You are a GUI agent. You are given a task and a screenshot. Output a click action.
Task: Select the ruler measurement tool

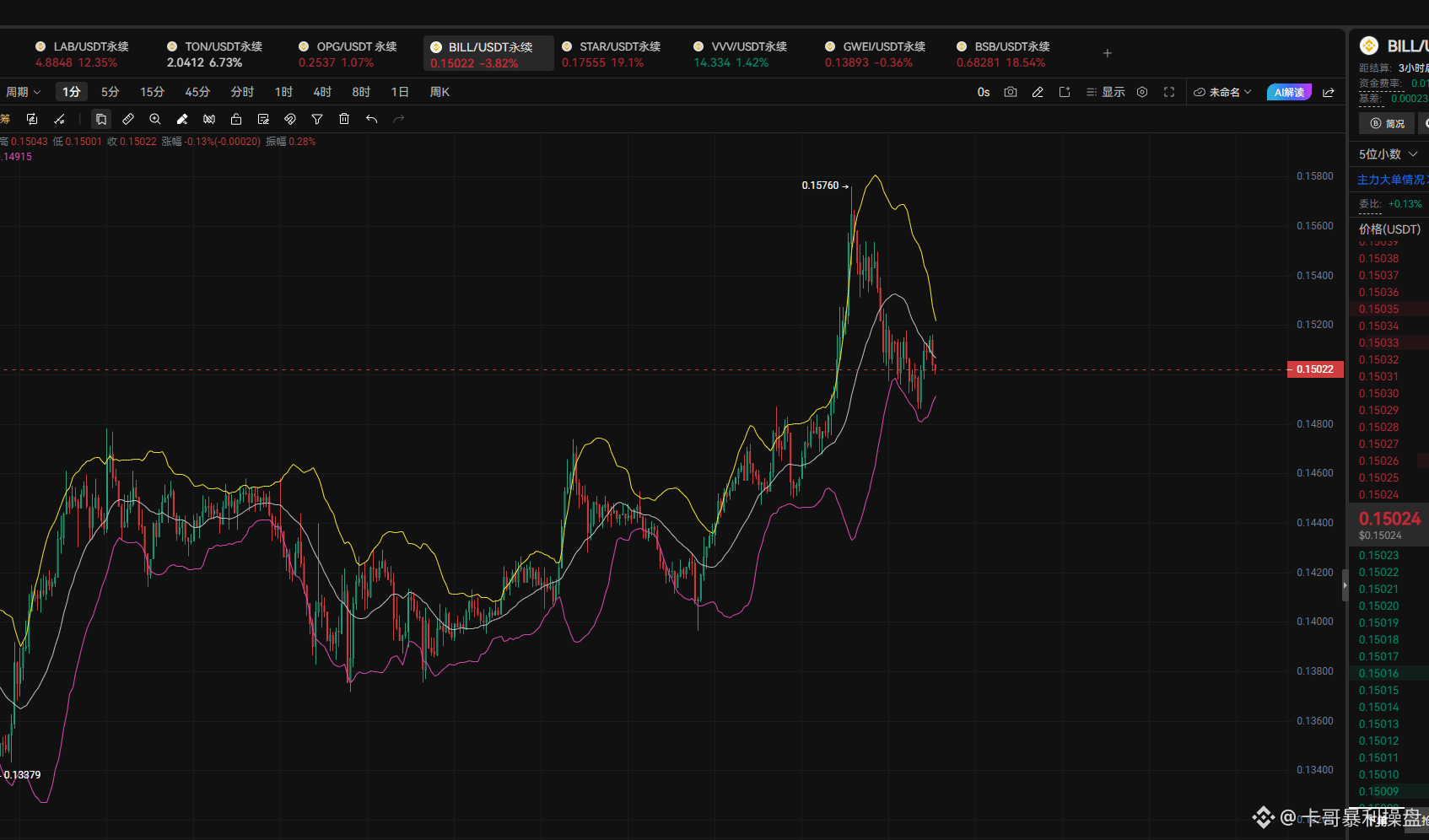pyautogui.click(x=128, y=119)
